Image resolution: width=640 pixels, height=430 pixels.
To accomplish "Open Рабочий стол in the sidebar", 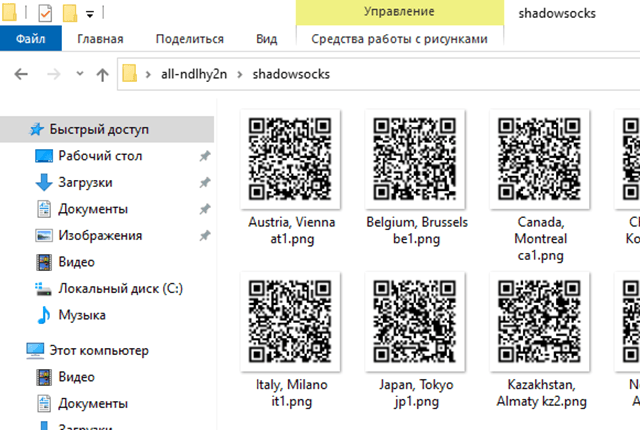I will [x=100, y=156].
